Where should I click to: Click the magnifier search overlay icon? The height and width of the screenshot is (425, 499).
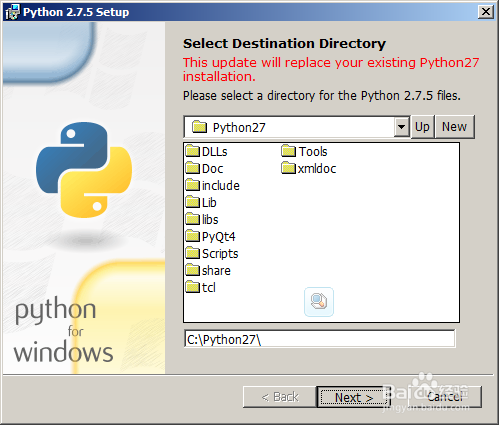319,302
